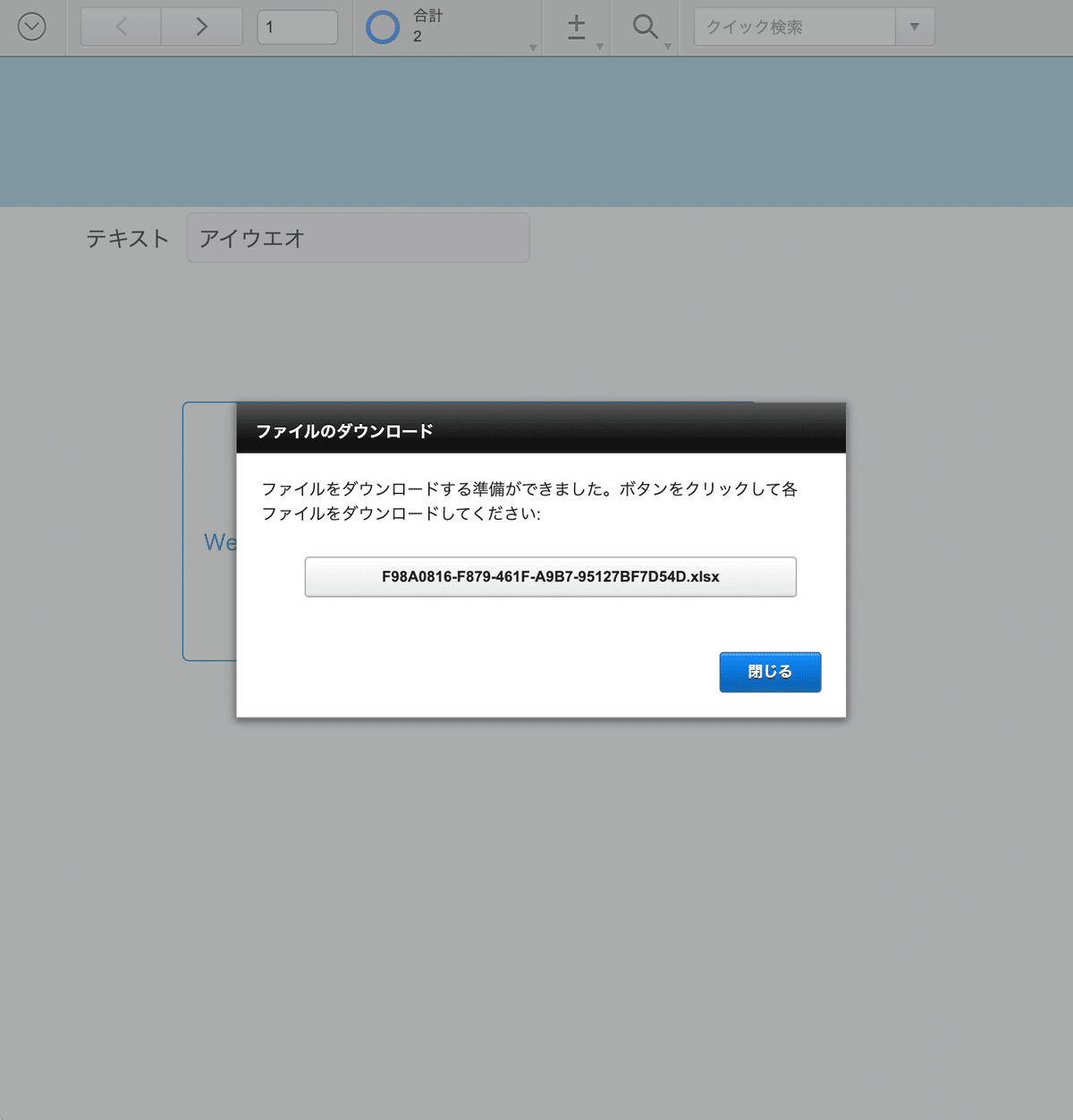Focus the クイック検索 search box

pyautogui.click(x=792, y=27)
